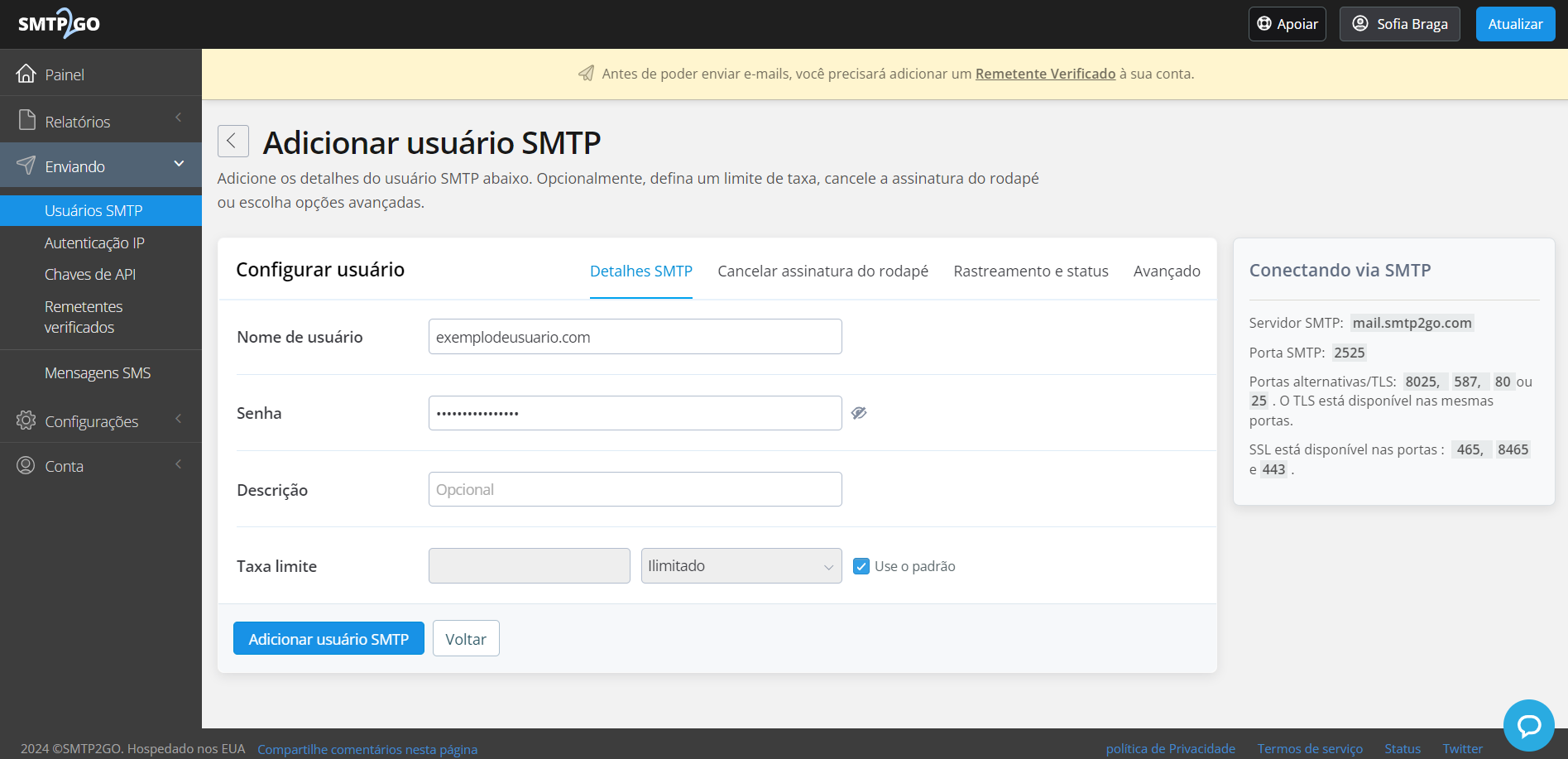Click the Senha password field
Viewport: 1568px width, 759px height.
635,413
